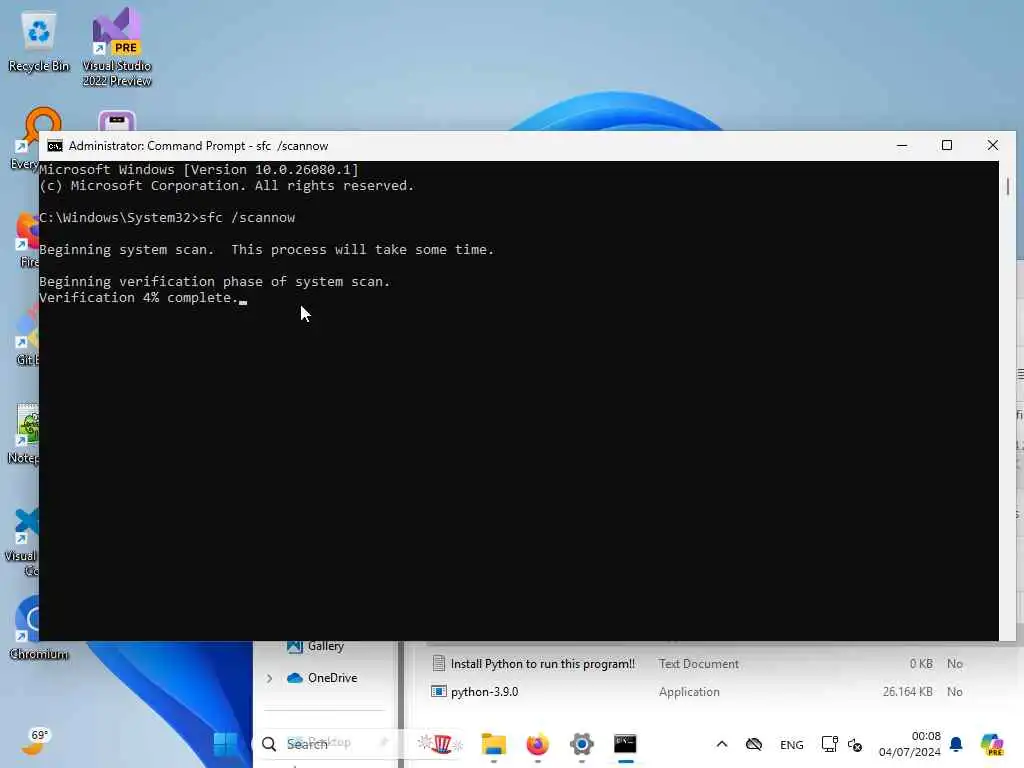Select 'Install Python to run this program!!' file
1024x768 pixels.
542,664
